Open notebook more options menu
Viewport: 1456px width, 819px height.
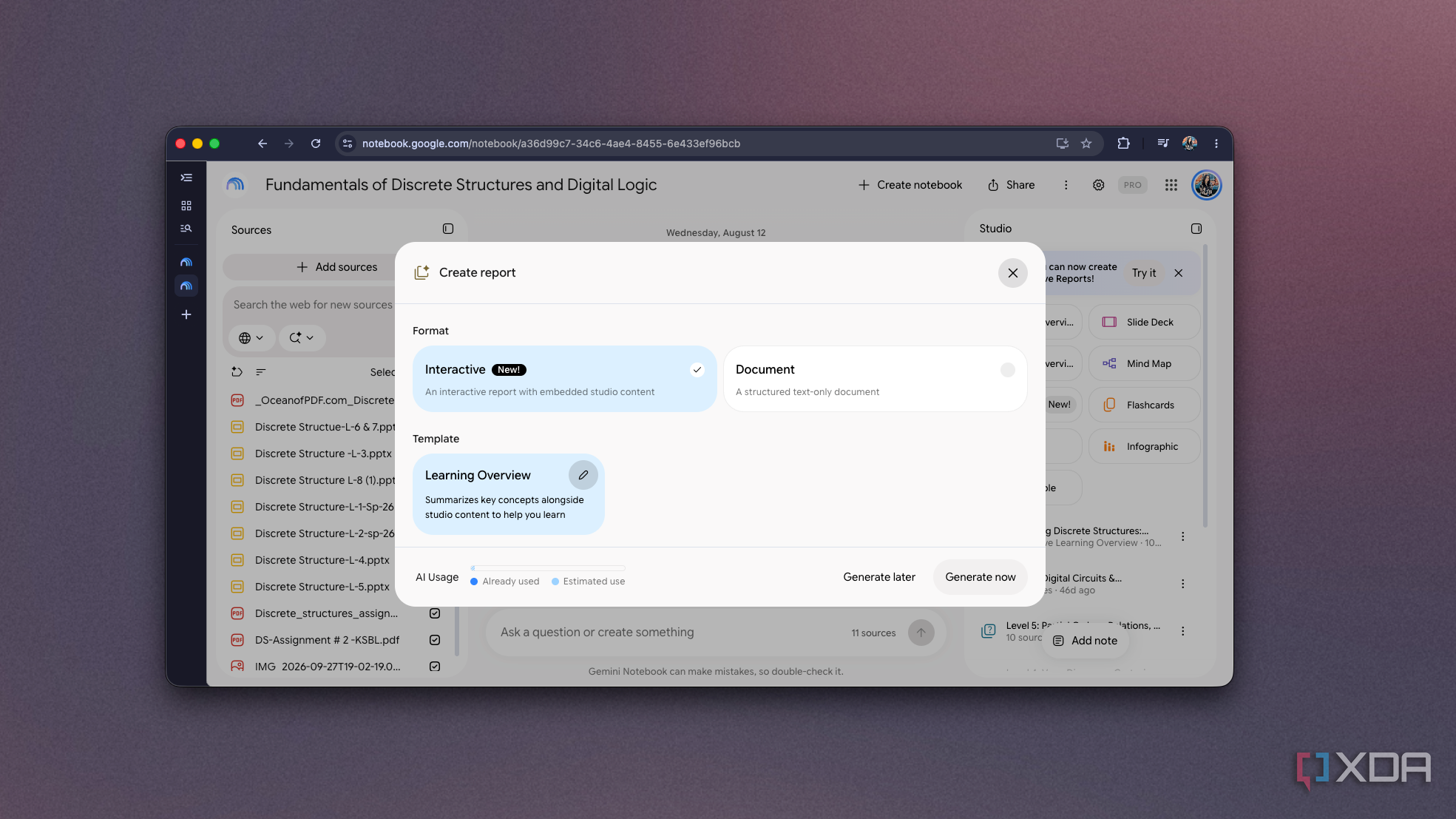pos(1066,185)
